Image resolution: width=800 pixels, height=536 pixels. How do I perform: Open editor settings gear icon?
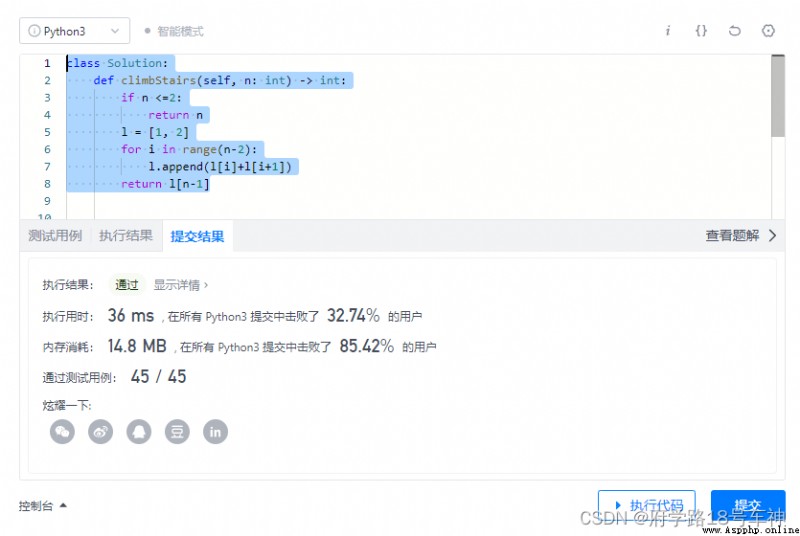point(768,31)
